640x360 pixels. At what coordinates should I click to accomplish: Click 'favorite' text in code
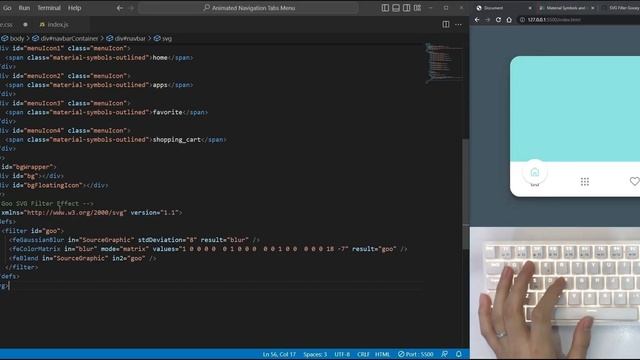click(x=167, y=112)
